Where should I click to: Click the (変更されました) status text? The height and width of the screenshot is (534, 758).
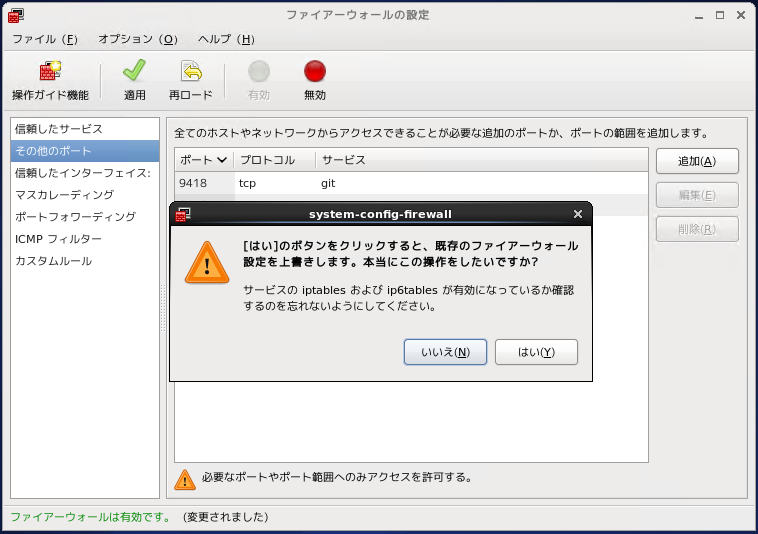click(x=226, y=517)
